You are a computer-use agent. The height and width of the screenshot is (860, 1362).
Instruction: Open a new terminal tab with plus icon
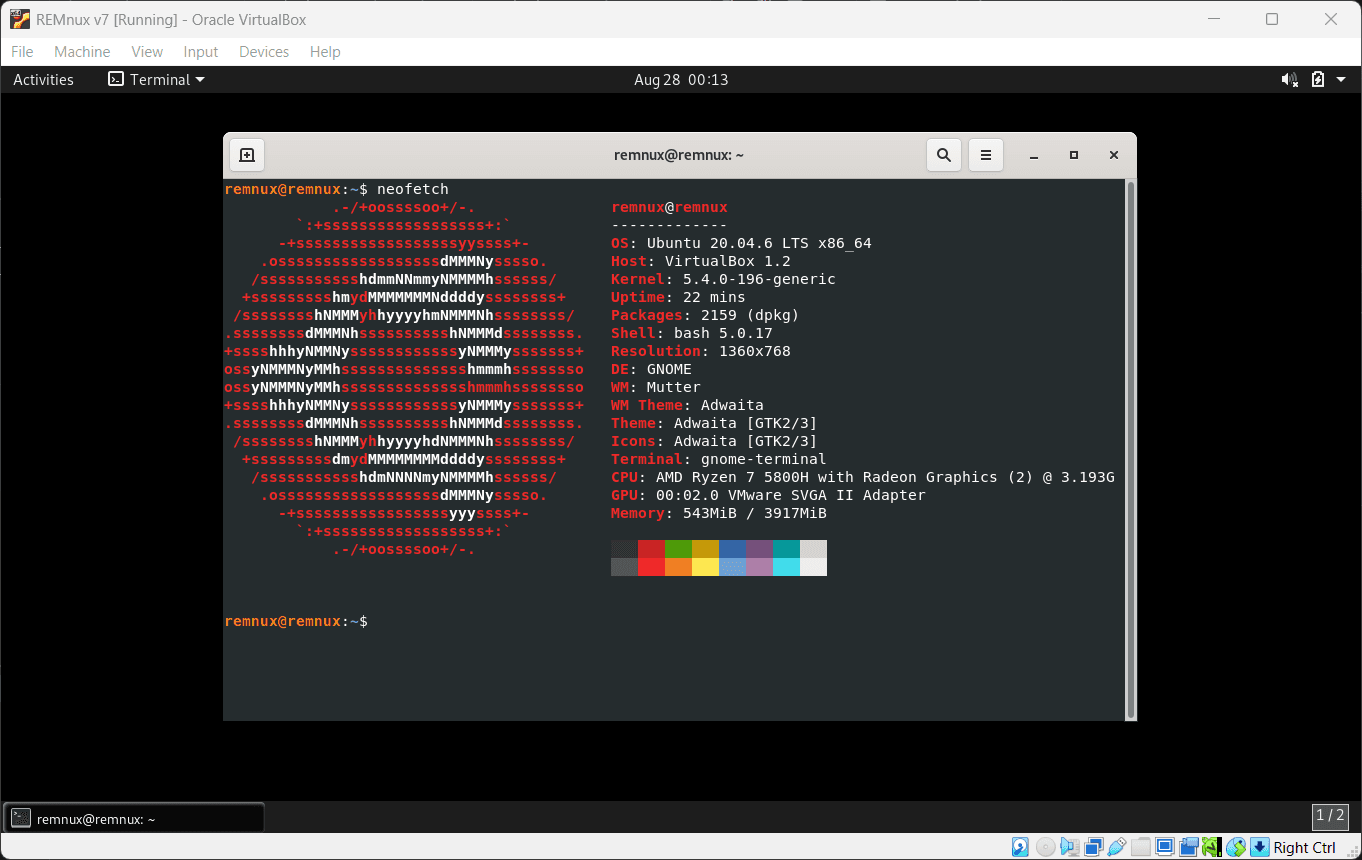click(247, 155)
